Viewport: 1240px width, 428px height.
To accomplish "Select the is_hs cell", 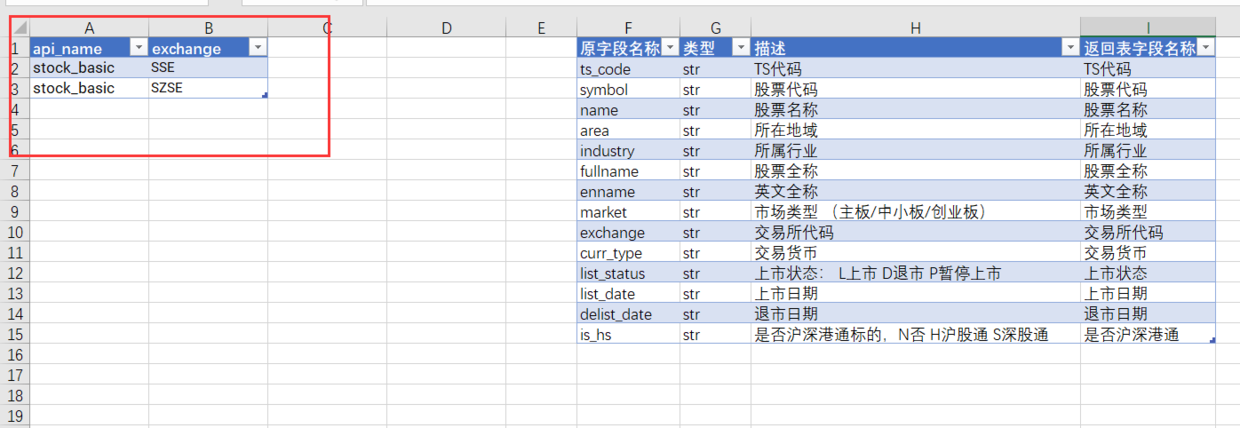I will click(628, 334).
